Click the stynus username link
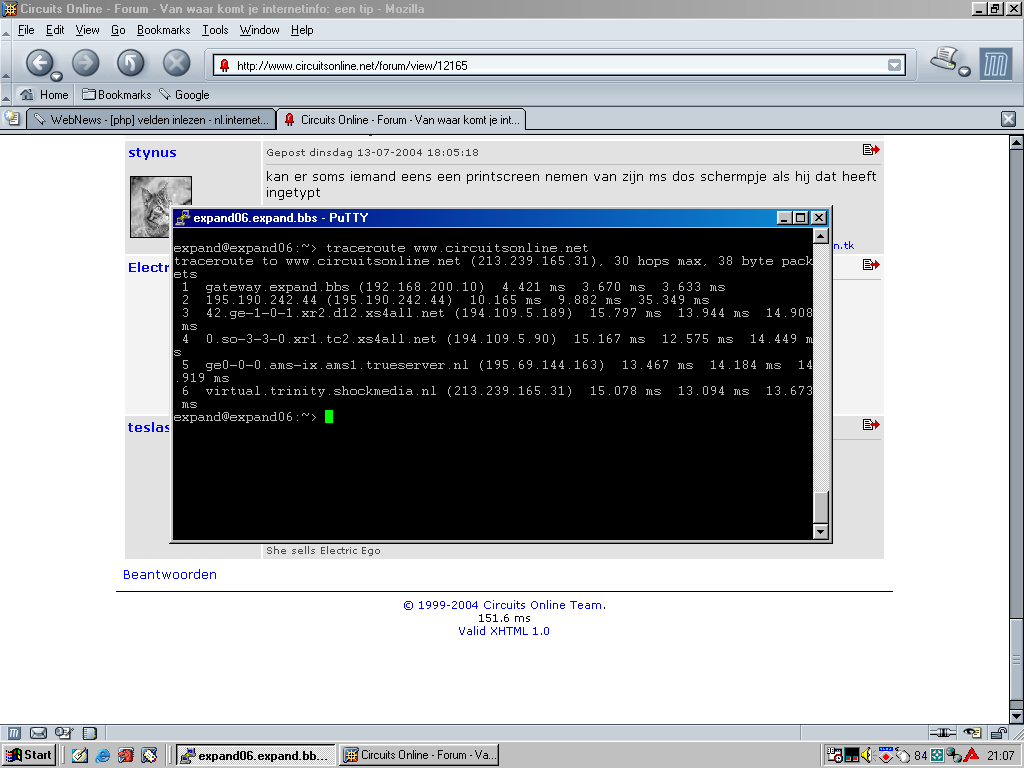The height and width of the screenshot is (768, 1024). tap(152, 153)
